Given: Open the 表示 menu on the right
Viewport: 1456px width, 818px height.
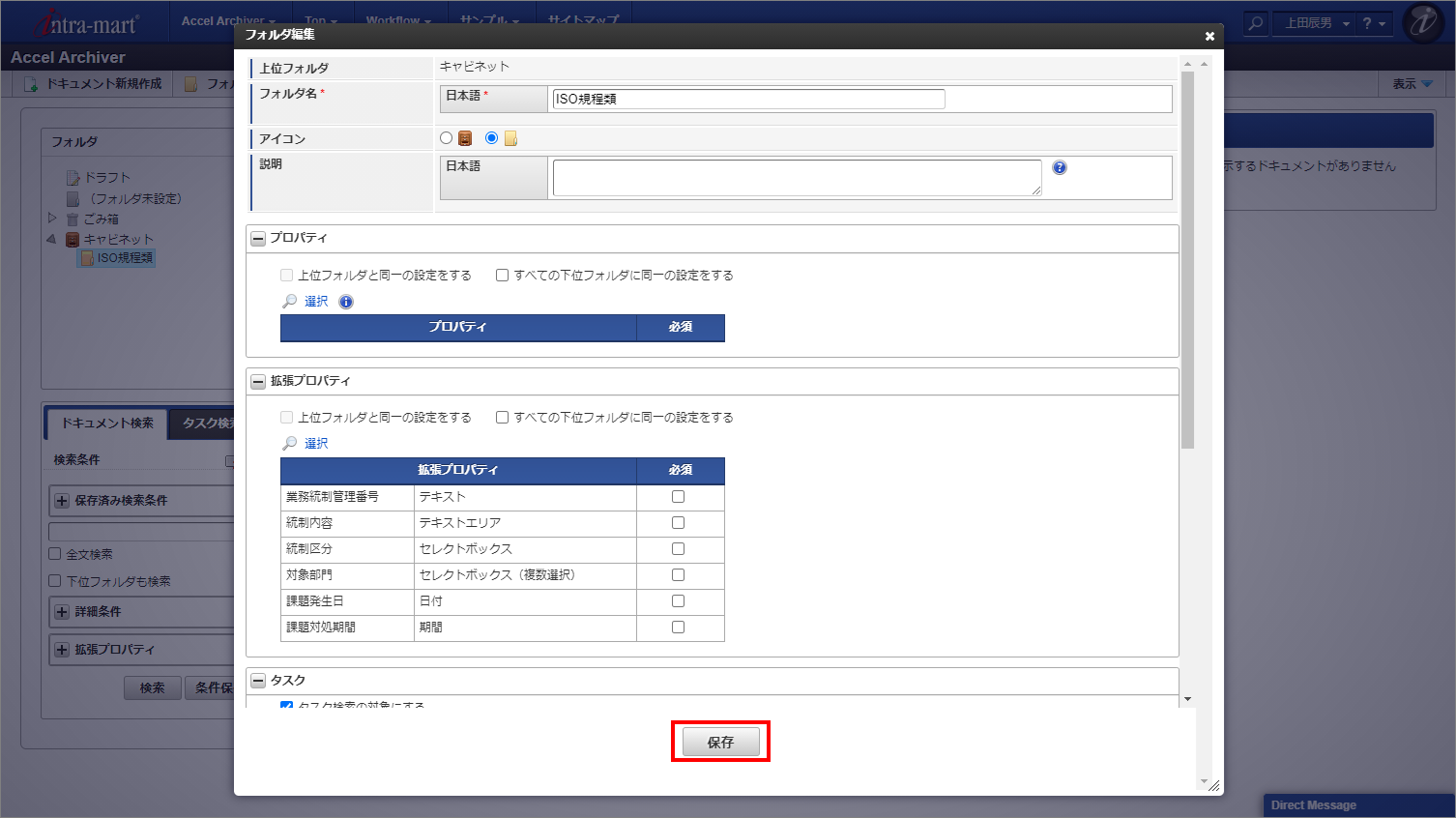Looking at the screenshot, I should pyautogui.click(x=1412, y=84).
